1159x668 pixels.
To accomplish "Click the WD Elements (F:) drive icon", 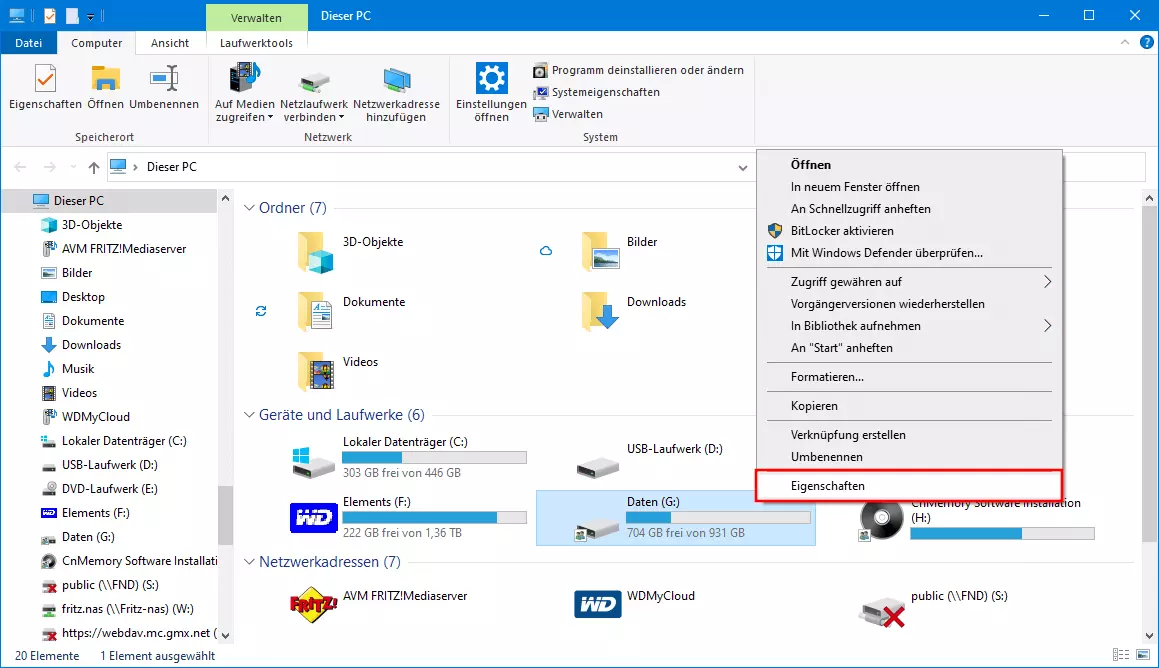I will (314, 517).
